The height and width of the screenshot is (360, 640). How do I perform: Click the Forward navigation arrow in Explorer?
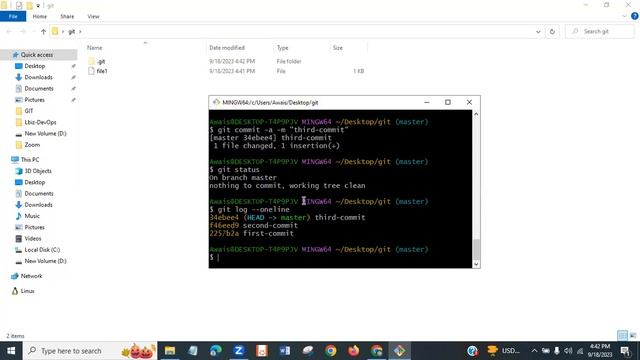point(23,31)
